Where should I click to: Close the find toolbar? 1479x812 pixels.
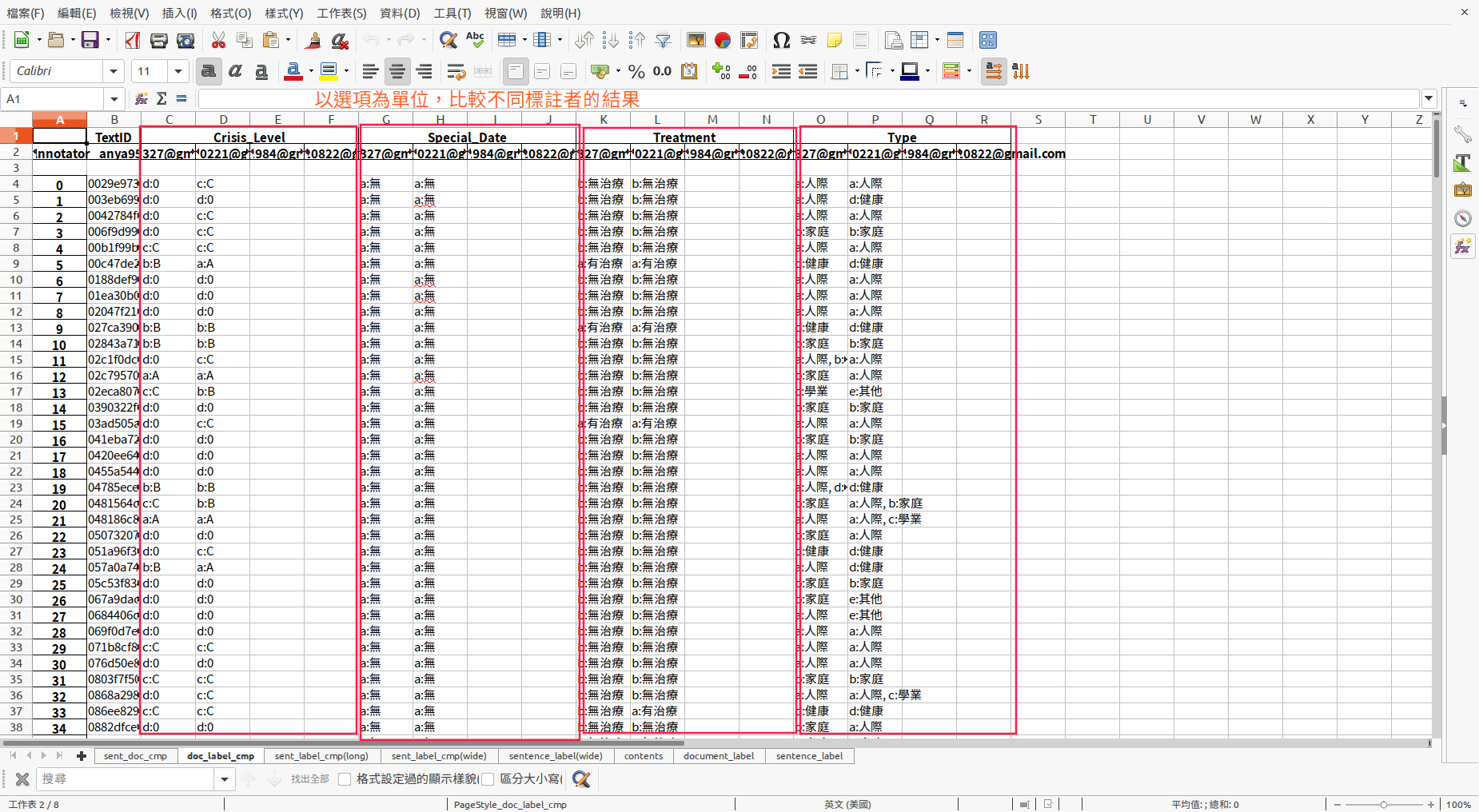click(22, 779)
